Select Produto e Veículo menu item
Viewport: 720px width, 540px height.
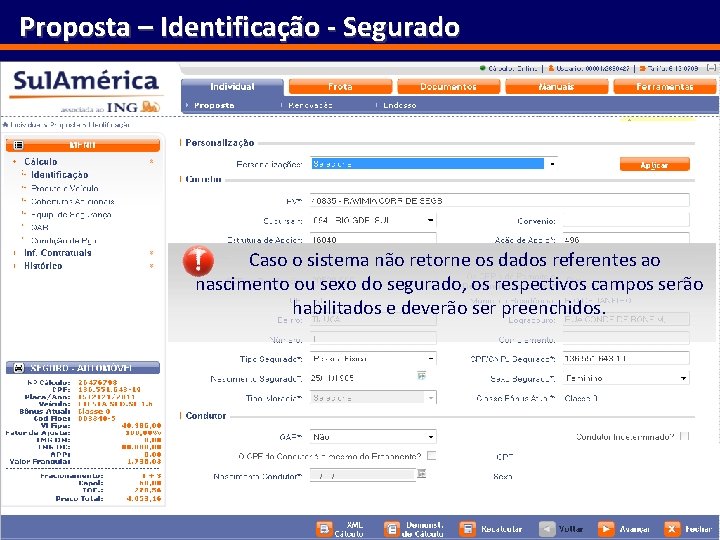click(64, 188)
